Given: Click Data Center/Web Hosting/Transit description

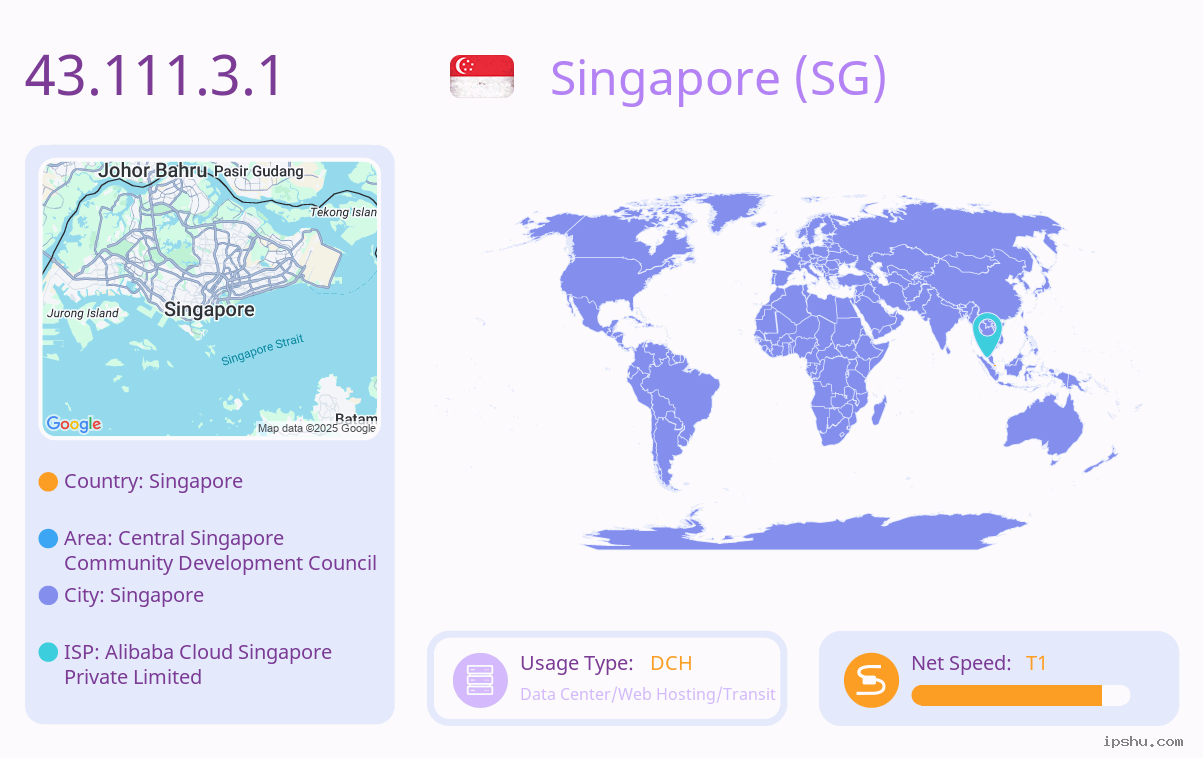Looking at the screenshot, I should pos(648,694).
